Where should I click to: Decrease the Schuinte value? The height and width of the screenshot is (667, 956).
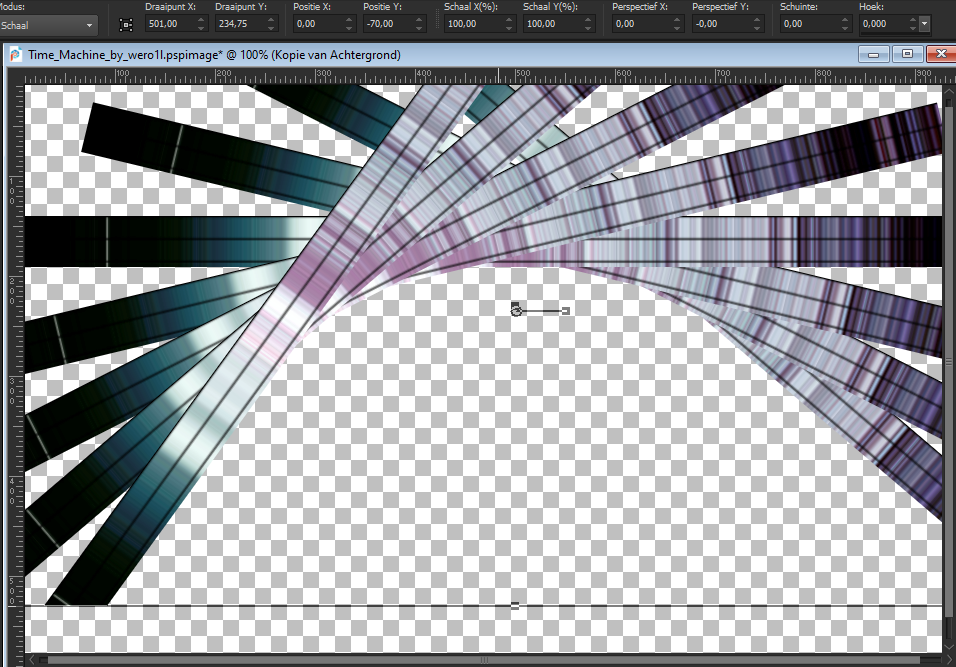pyautogui.click(x=845, y=28)
